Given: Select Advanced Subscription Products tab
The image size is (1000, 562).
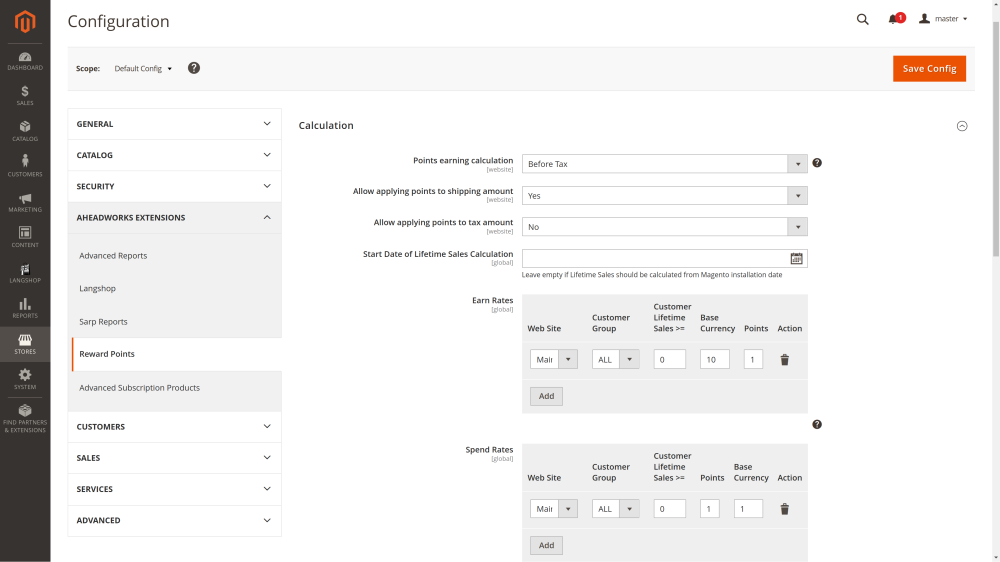Looking at the screenshot, I should 139,388.
